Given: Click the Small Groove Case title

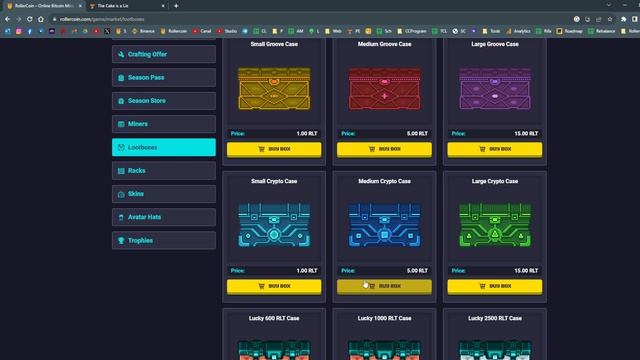Looking at the screenshot, I should [x=274, y=44].
